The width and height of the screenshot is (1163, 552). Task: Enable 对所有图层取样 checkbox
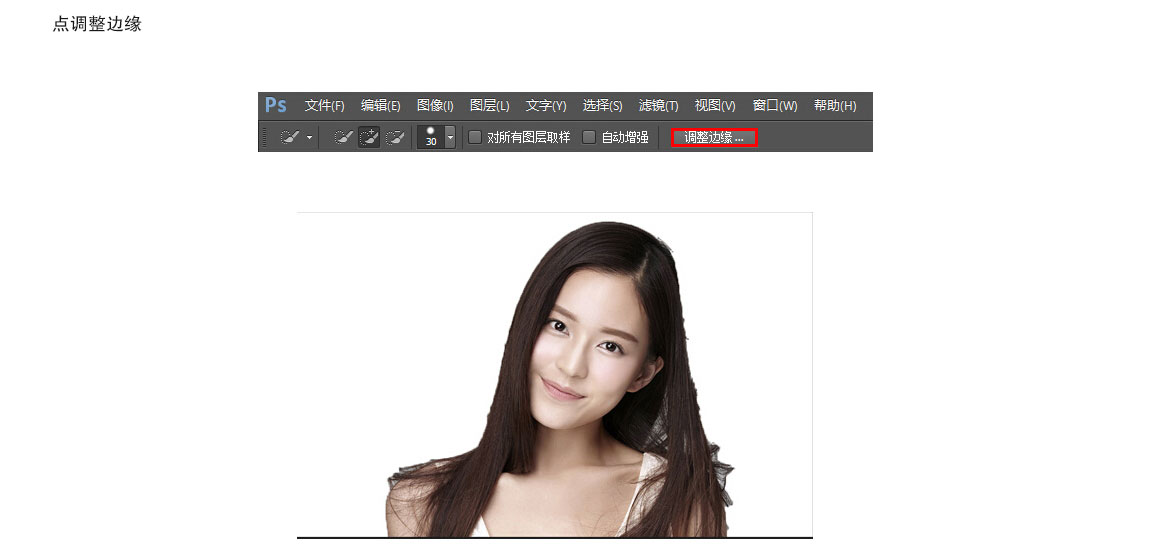pyautogui.click(x=475, y=137)
